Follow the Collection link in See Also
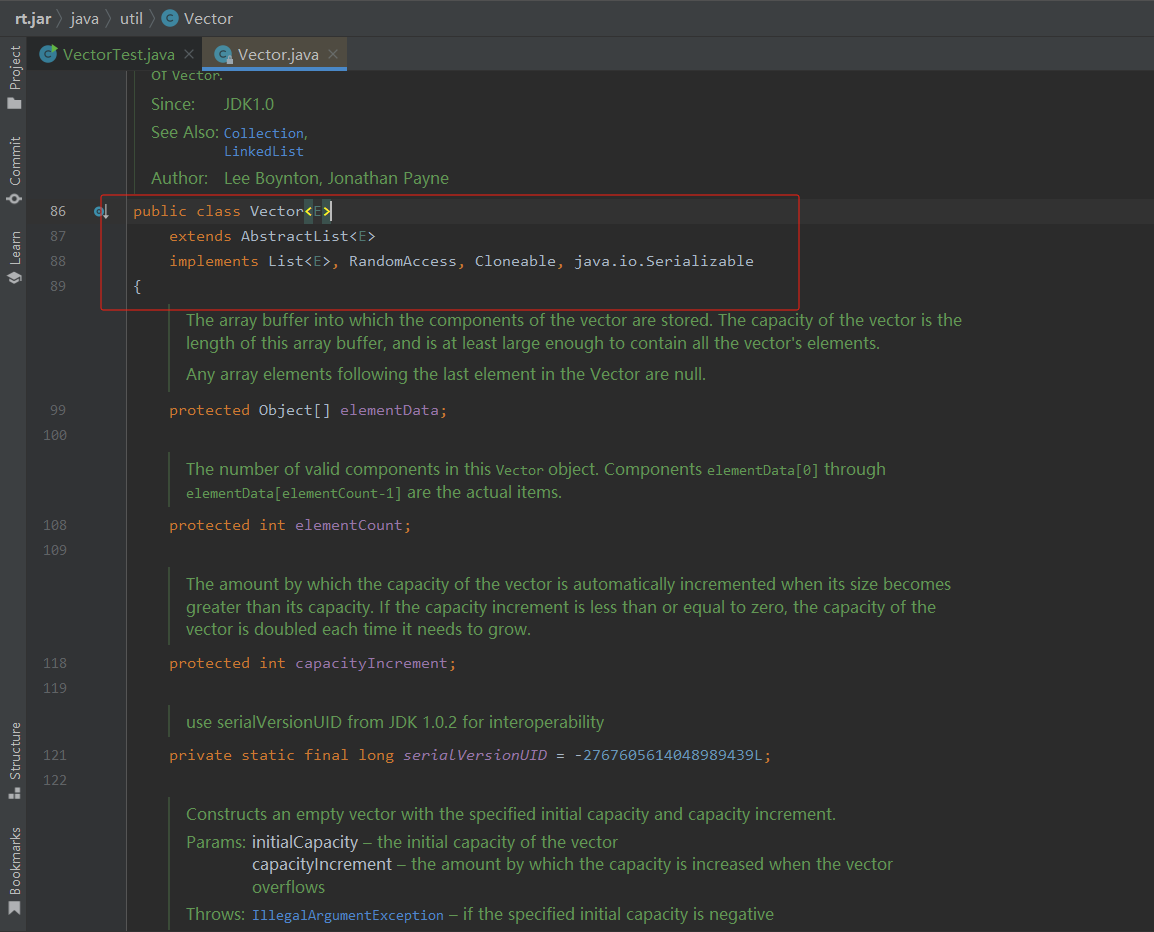Viewport: 1154px width, 932px height. point(263,133)
